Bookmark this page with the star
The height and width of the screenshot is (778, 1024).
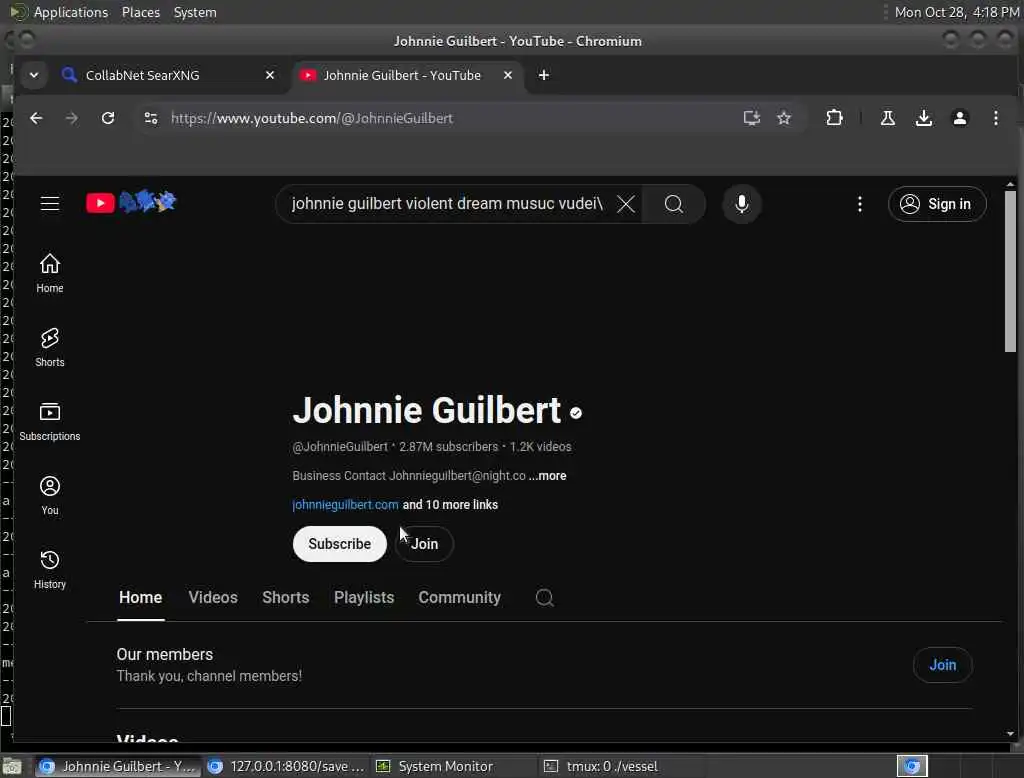tap(784, 118)
